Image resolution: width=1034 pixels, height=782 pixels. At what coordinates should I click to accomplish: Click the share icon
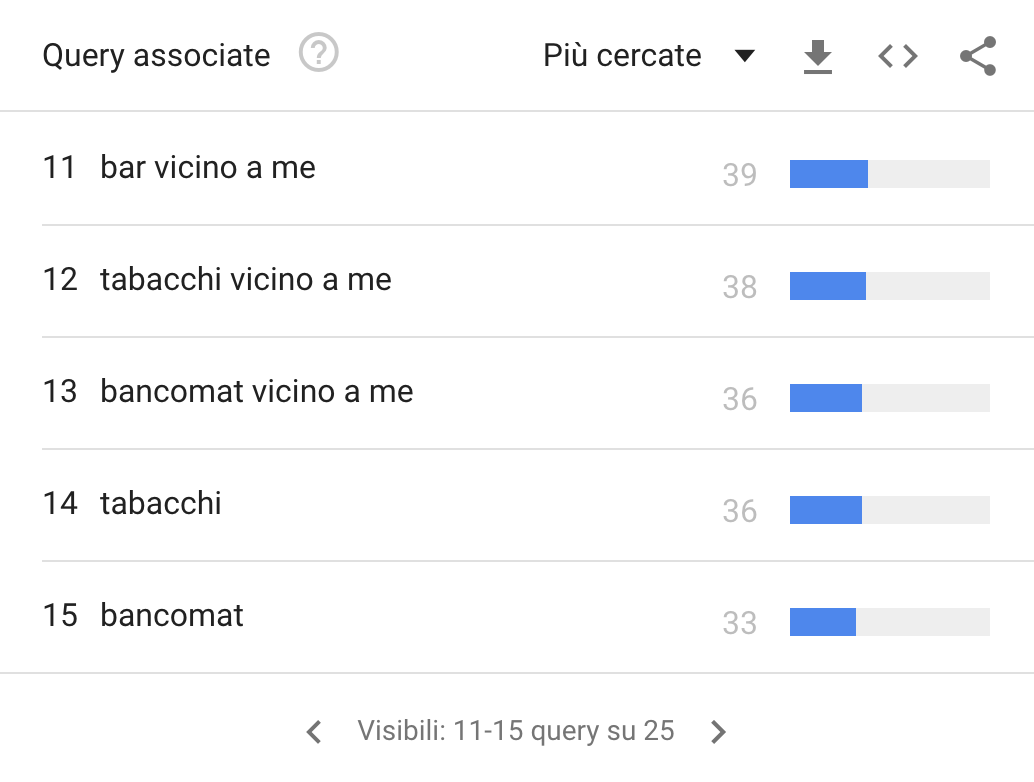point(977,56)
